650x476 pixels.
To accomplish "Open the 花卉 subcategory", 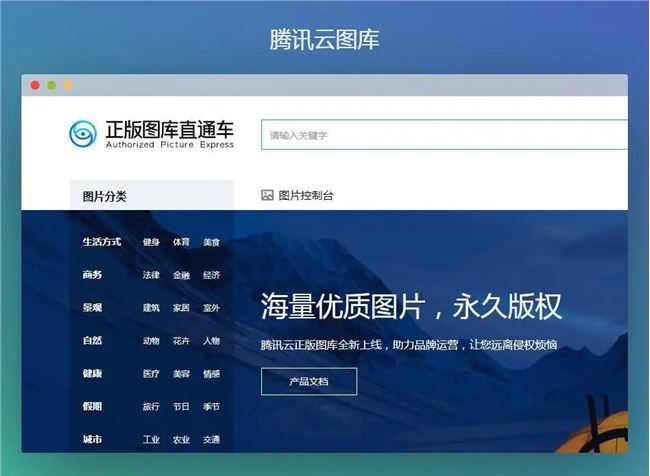I will (x=181, y=341).
